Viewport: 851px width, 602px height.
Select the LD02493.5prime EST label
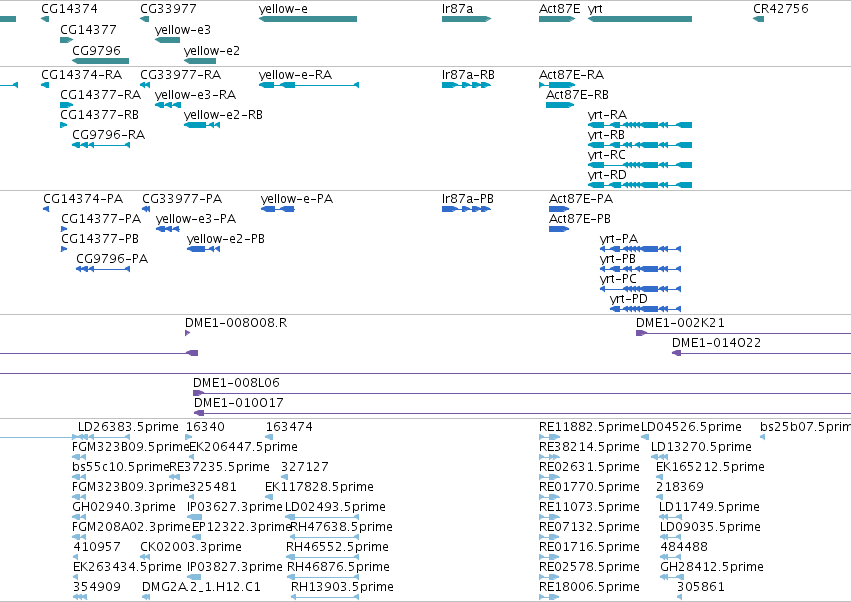(x=335, y=506)
